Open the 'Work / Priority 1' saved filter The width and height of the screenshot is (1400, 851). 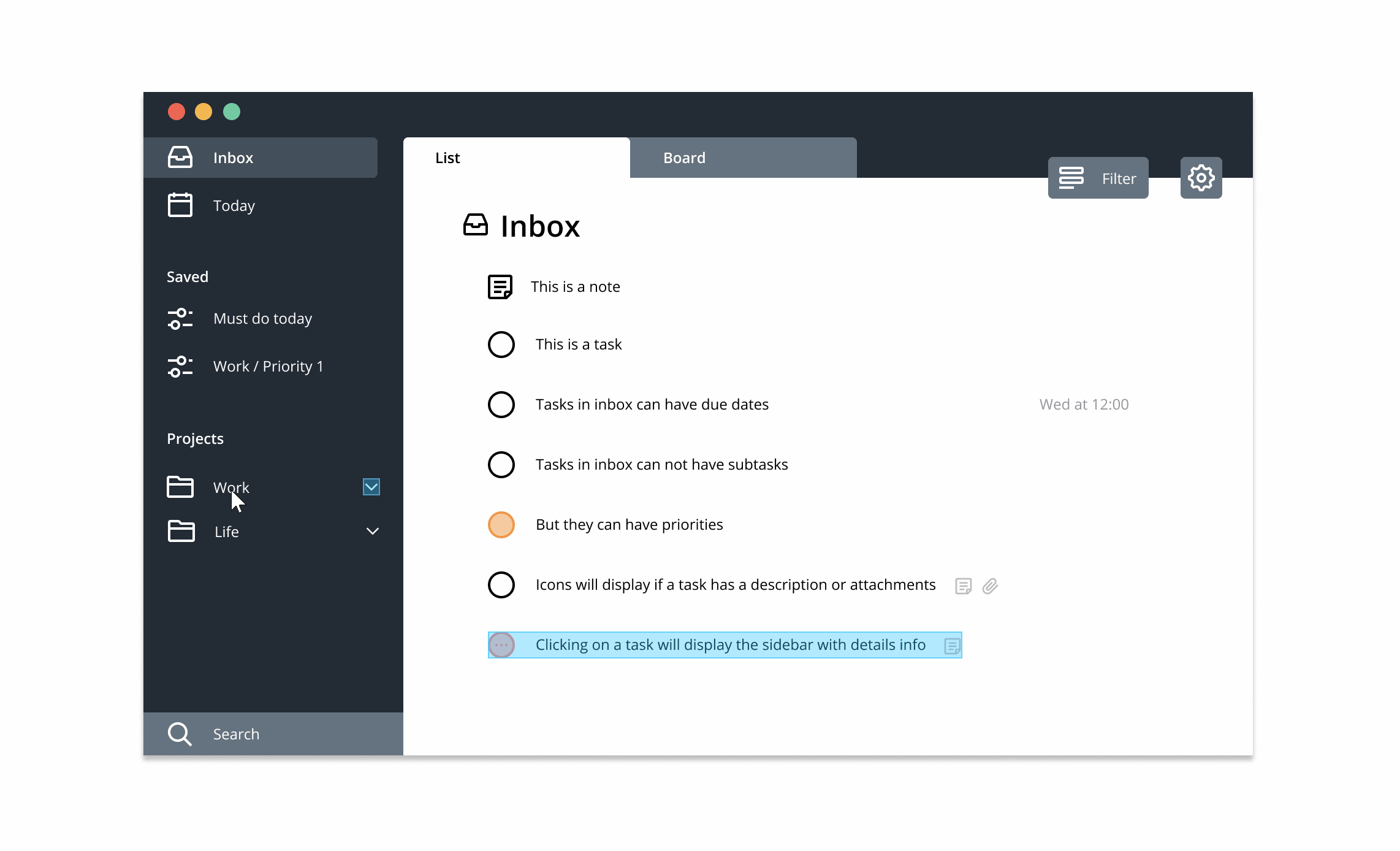[x=268, y=367]
